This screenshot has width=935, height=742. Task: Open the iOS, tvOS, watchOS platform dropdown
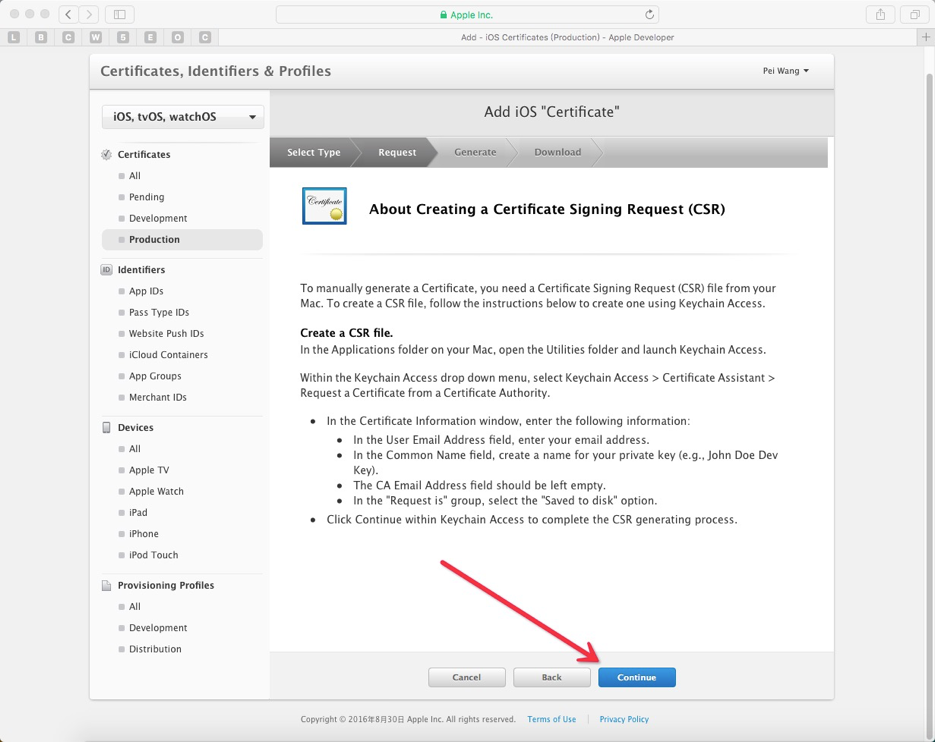[x=183, y=116]
